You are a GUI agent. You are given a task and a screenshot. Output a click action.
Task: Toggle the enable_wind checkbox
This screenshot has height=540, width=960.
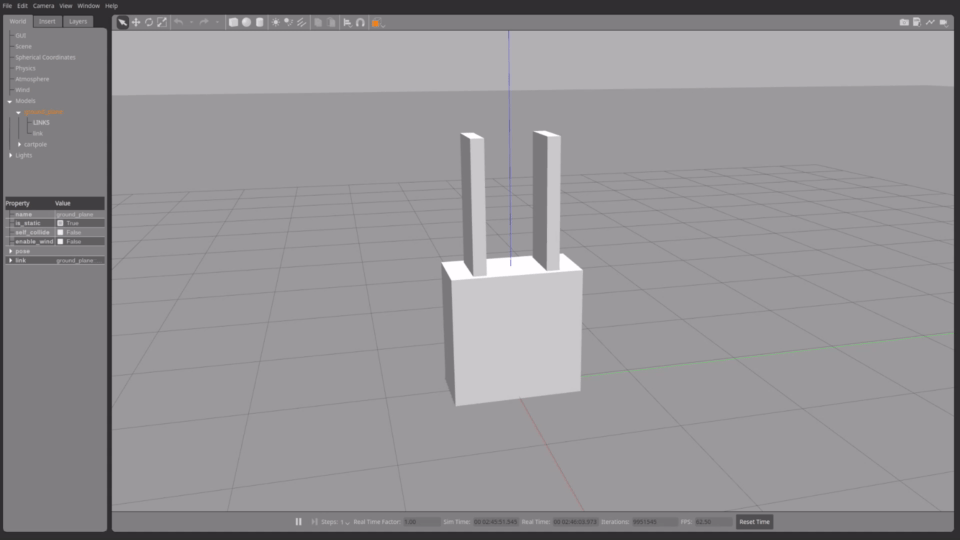(60, 242)
